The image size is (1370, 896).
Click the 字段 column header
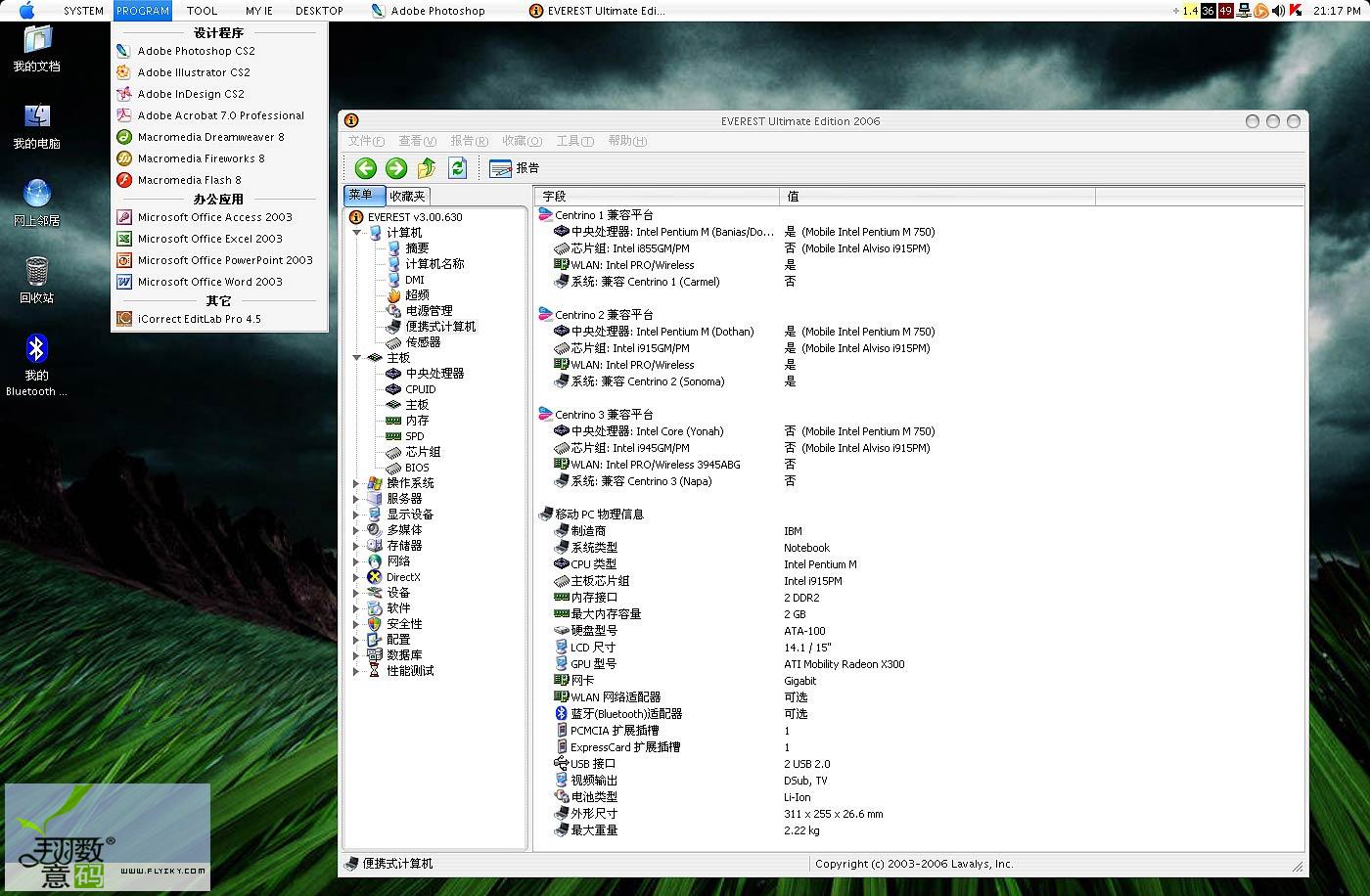pos(657,197)
